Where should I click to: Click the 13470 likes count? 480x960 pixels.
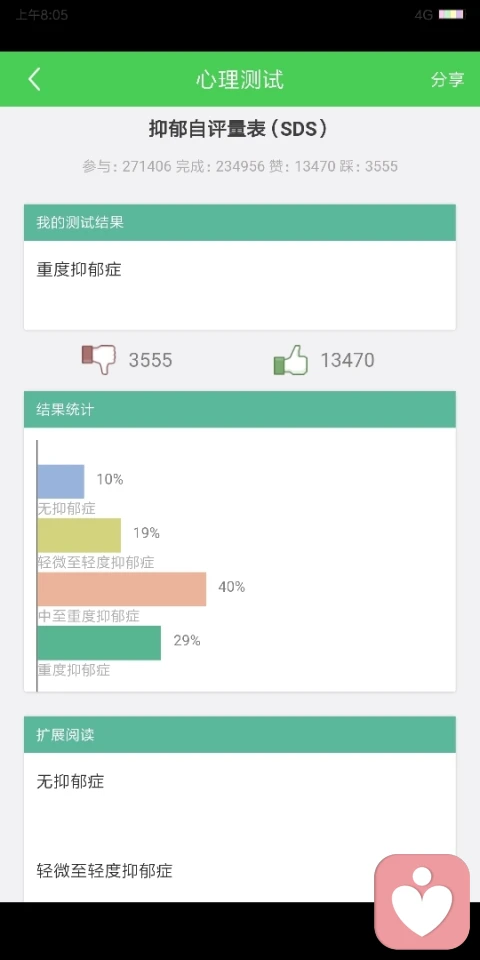pyautogui.click(x=347, y=360)
